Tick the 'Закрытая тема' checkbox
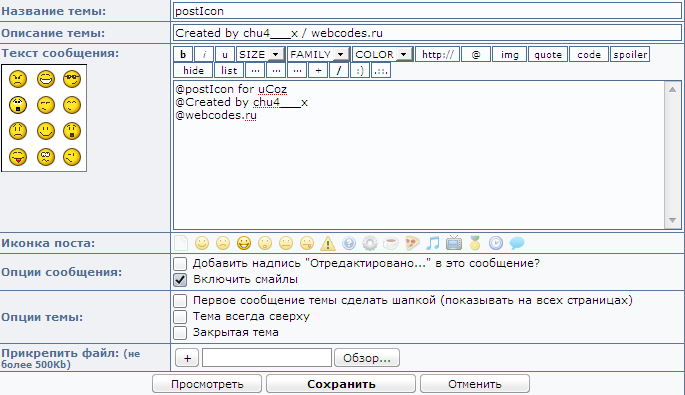 point(180,333)
